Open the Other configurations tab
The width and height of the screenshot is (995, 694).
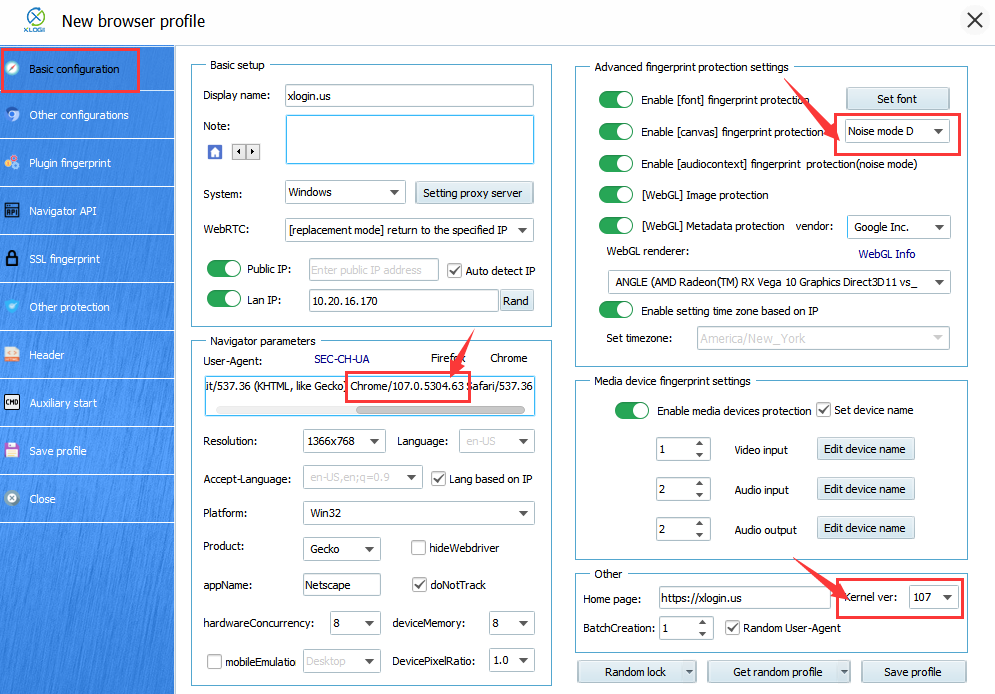(87, 115)
